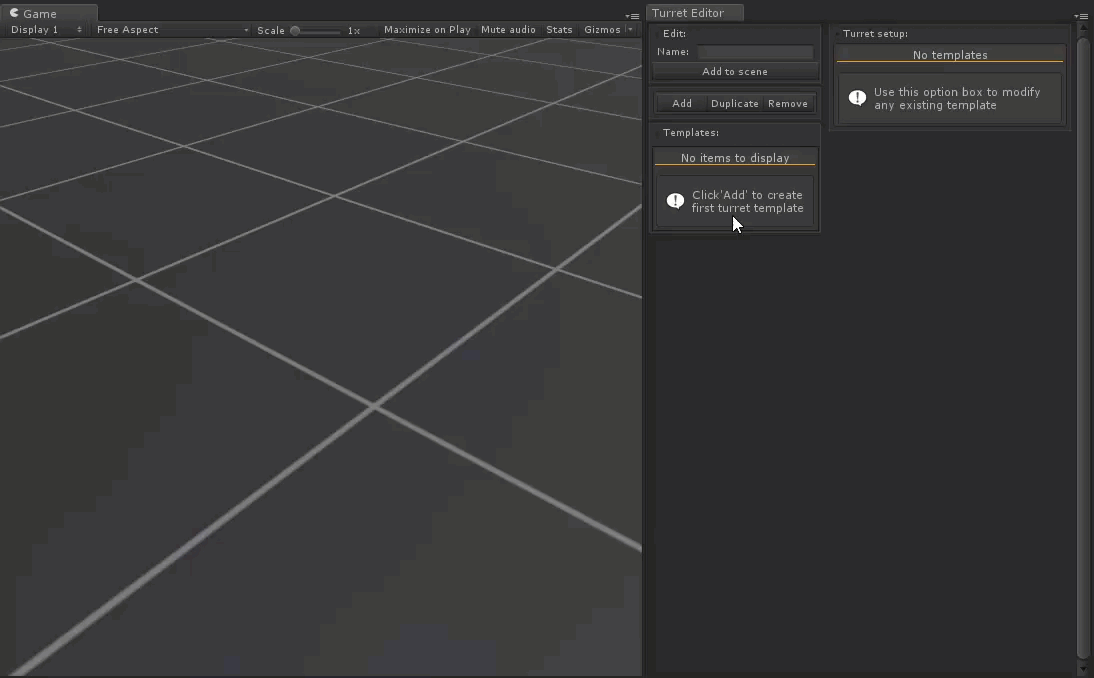Viewport: 1094px width, 678px height.
Task: Click the Scale slider handle
Action: pyautogui.click(x=295, y=31)
